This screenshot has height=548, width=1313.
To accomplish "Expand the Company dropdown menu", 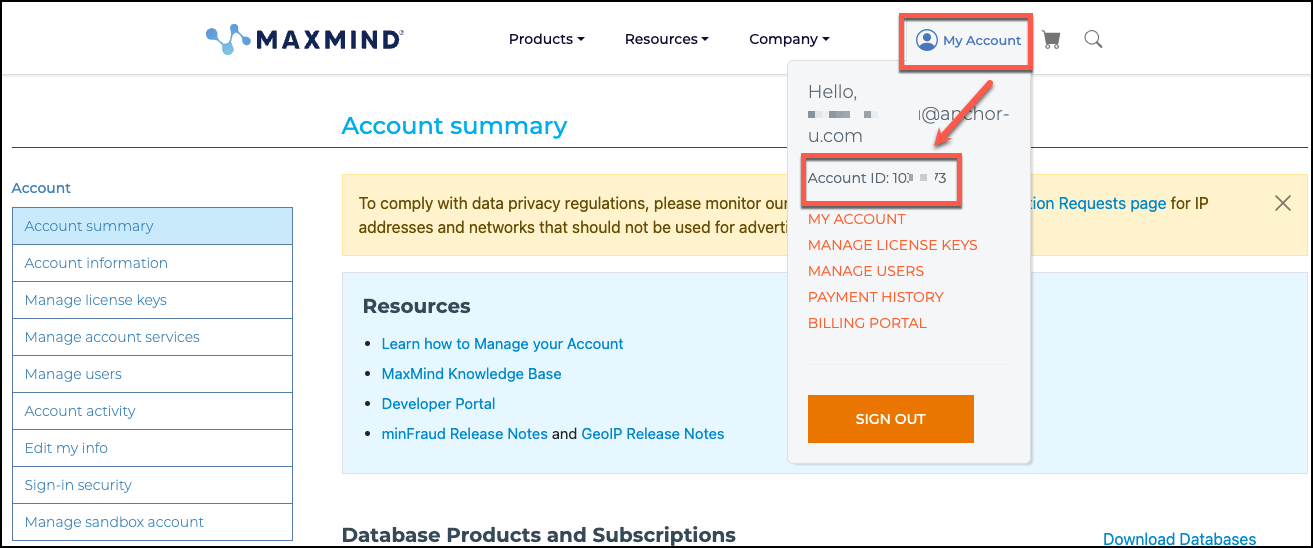I will 789,40.
